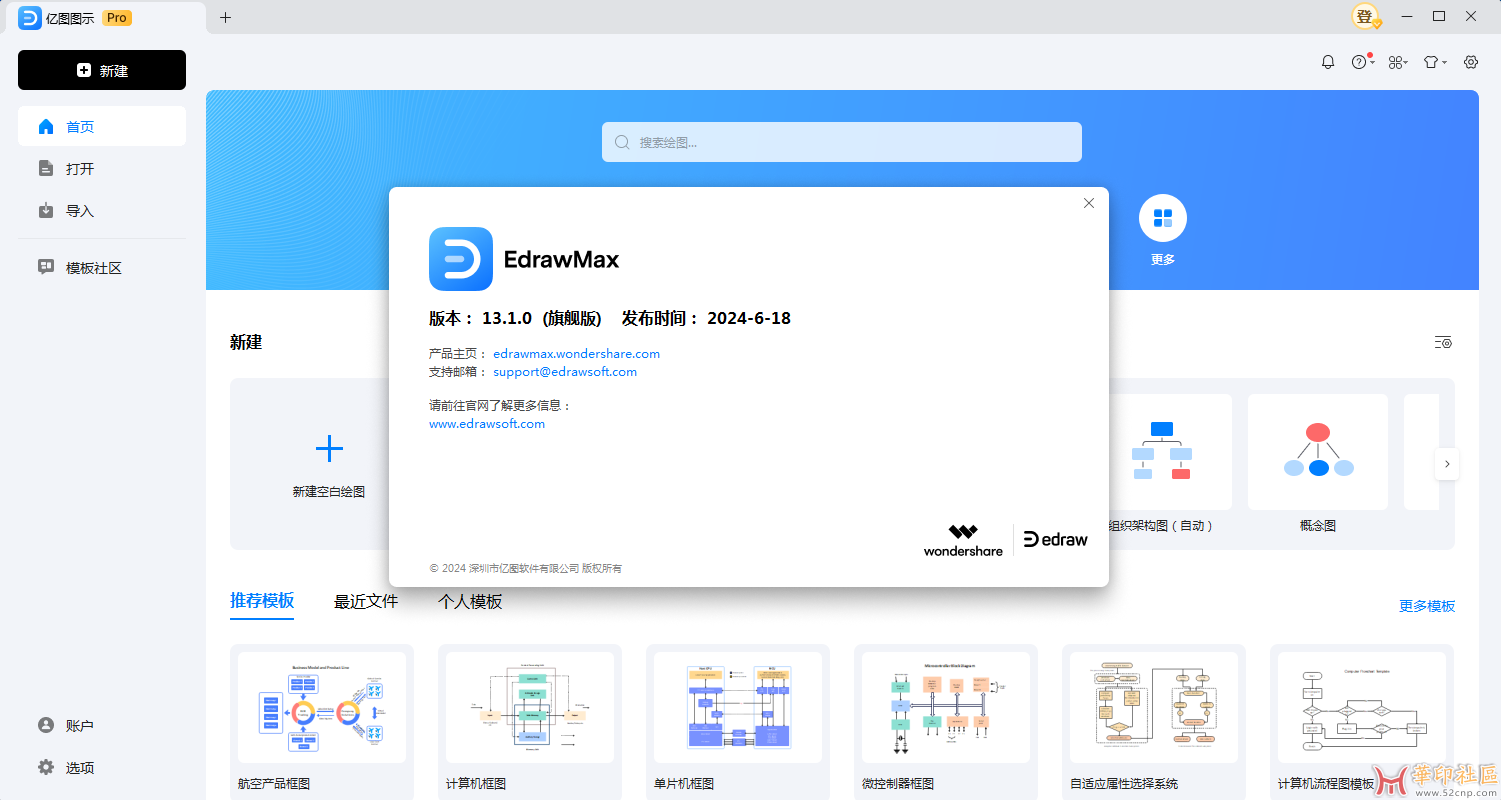Image resolution: width=1501 pixels, height=800 pixels.
Task: Click the 首页 home icon in the sidebar
Action: (x=46, y=126)
